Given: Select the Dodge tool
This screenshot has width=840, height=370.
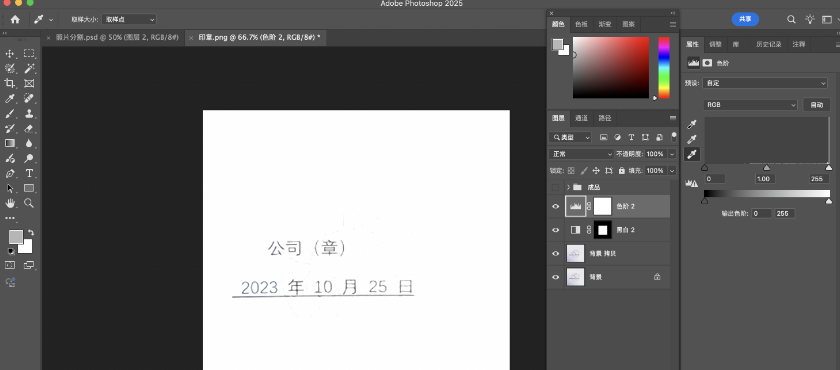Looking at the screenshot, I should (29, 158).
